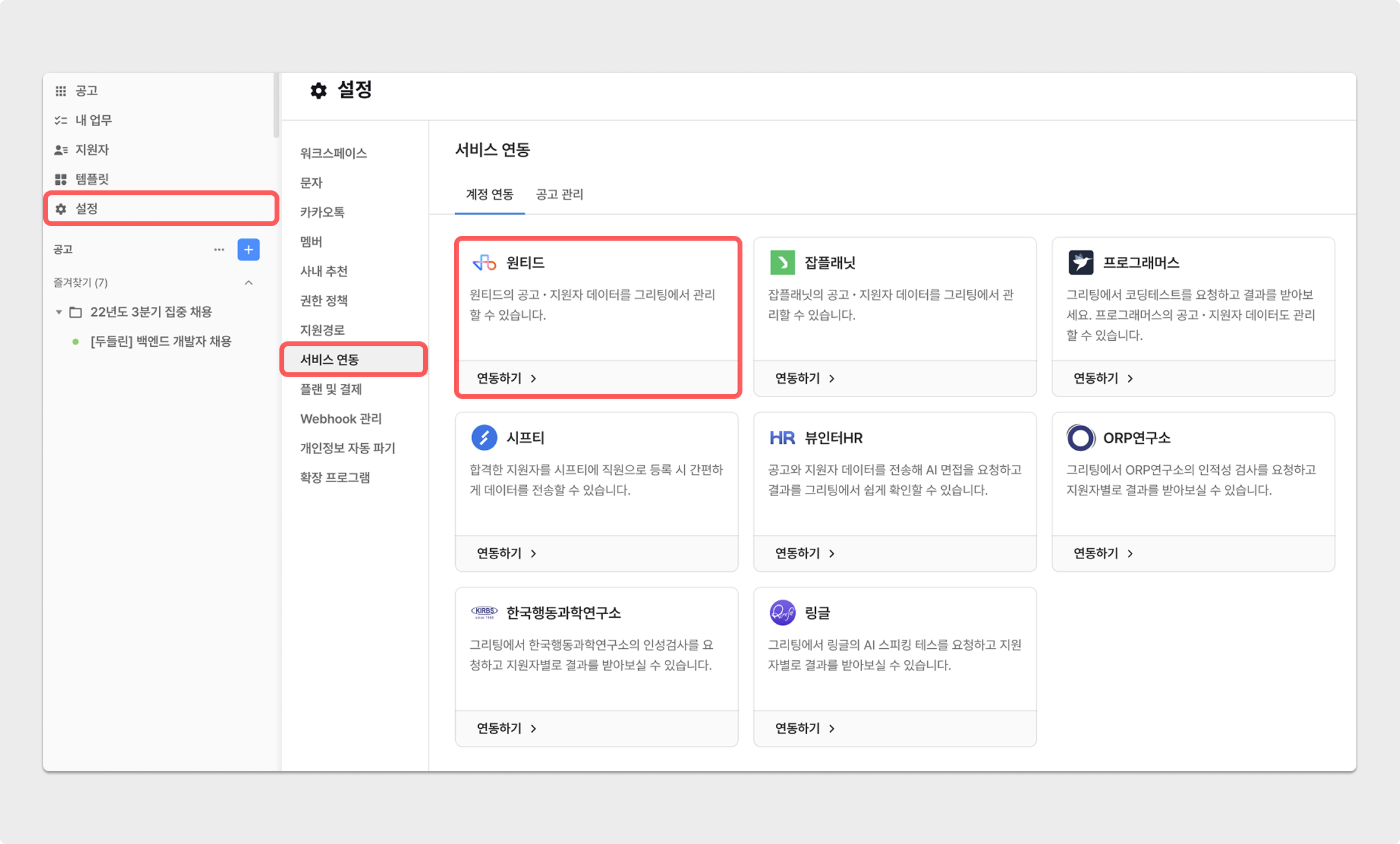Click the 링글 purple logo icon
Screen dimensions: 1400x844
point(782,612)
